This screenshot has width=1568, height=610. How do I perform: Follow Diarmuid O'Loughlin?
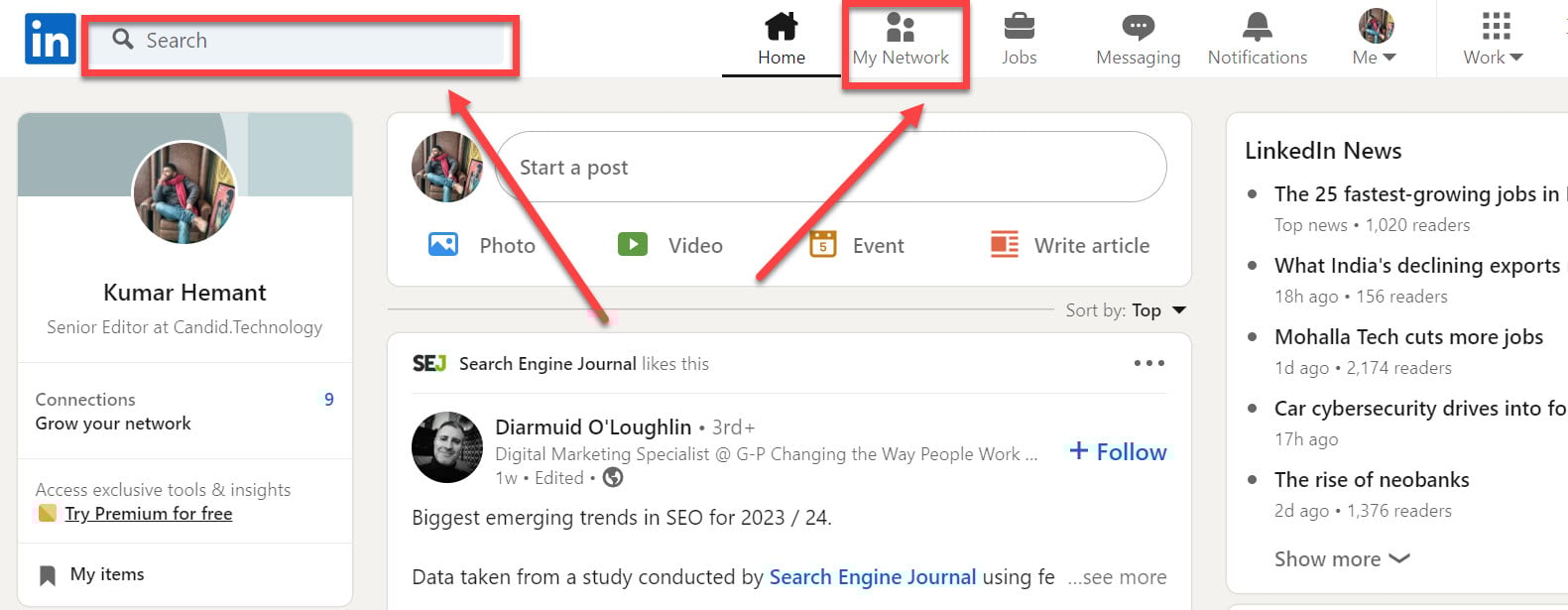tap(1118, 451)
